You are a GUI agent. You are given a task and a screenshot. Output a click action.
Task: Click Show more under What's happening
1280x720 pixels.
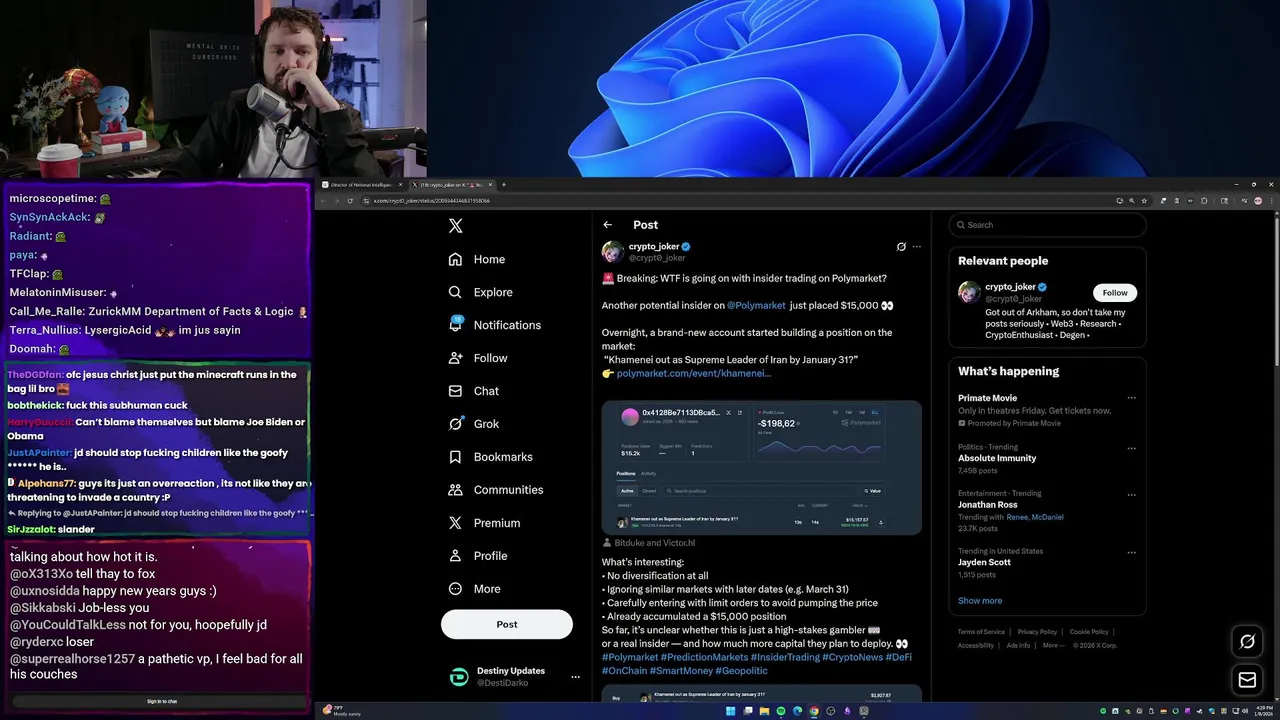tap(980, 601)
